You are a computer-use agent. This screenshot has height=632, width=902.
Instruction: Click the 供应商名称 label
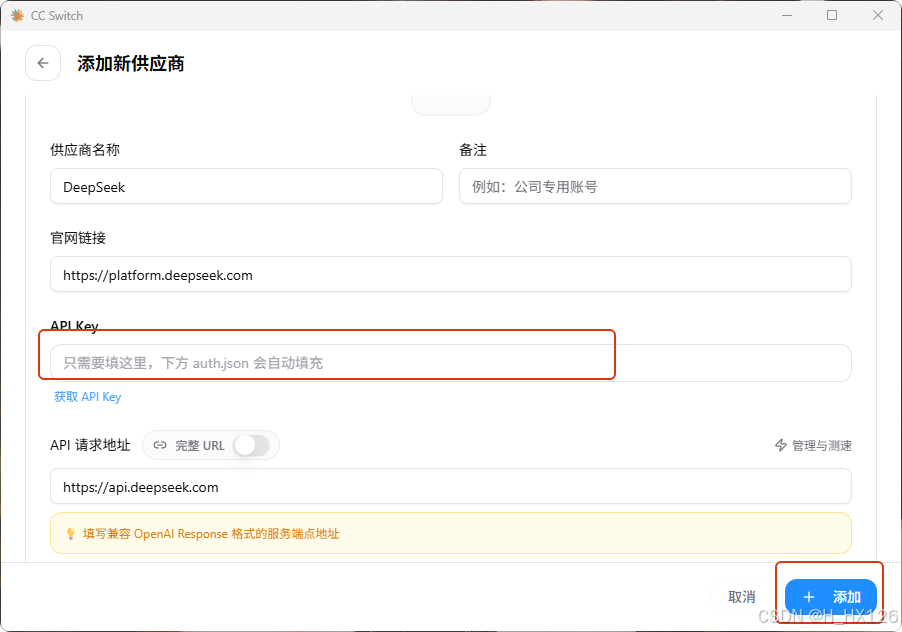tap(85, 150)
